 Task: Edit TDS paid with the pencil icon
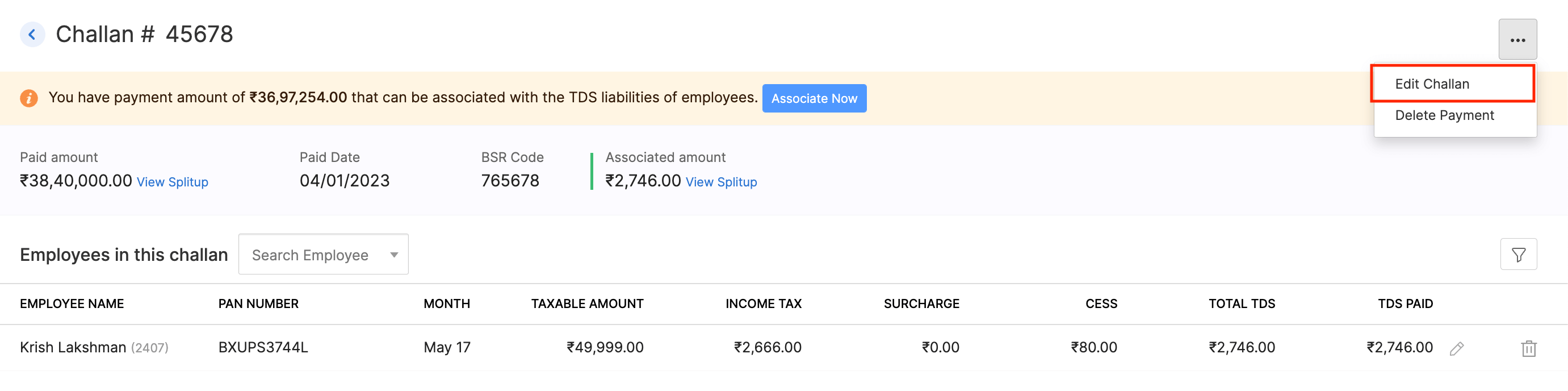pos(1456,348)
